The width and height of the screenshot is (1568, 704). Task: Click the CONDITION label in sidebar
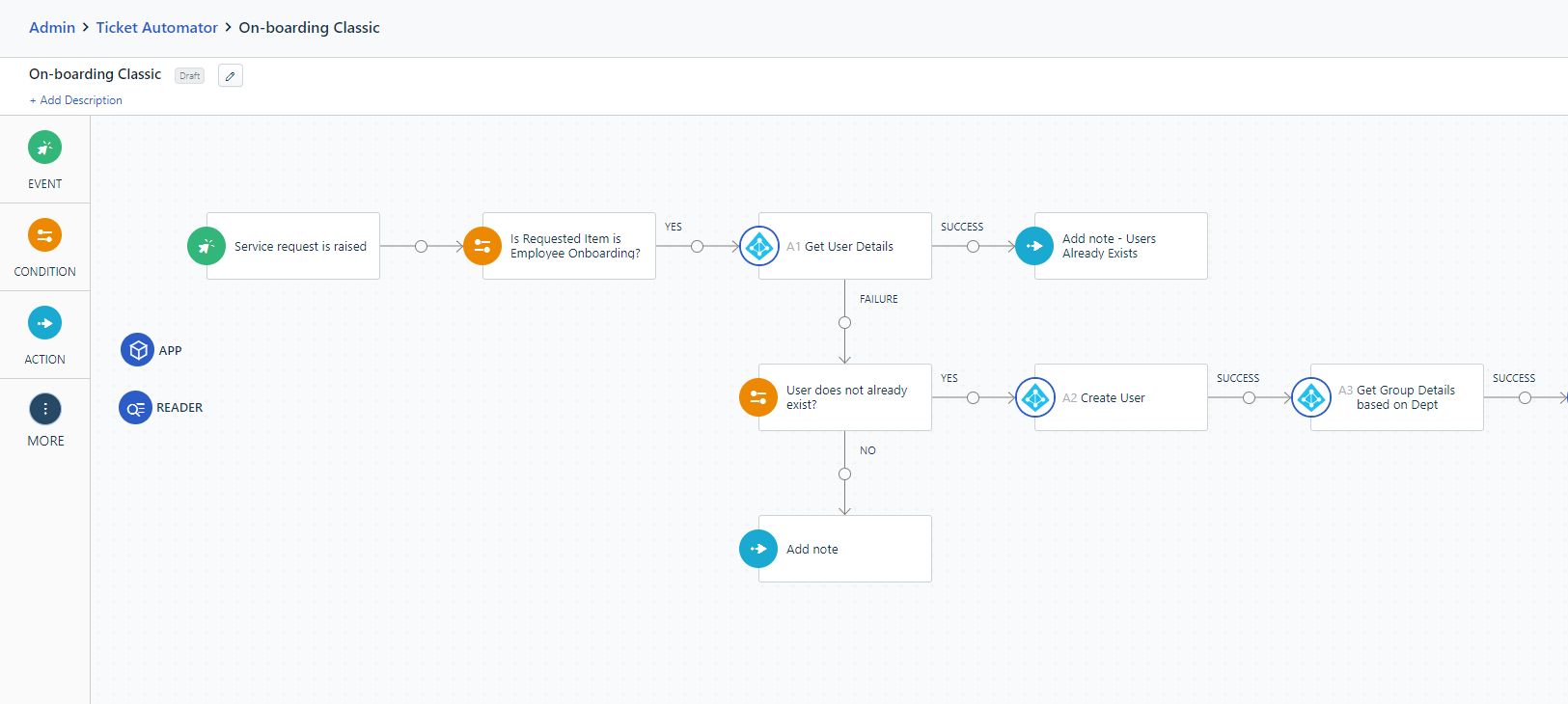click(45, 272)
